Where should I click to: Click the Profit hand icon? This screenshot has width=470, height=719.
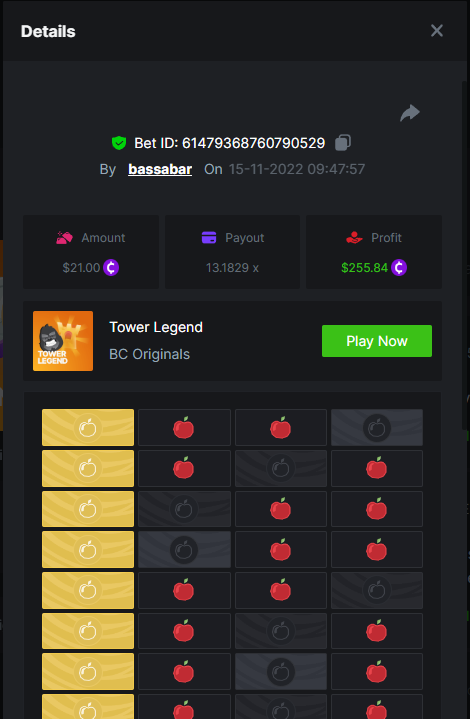354,238
